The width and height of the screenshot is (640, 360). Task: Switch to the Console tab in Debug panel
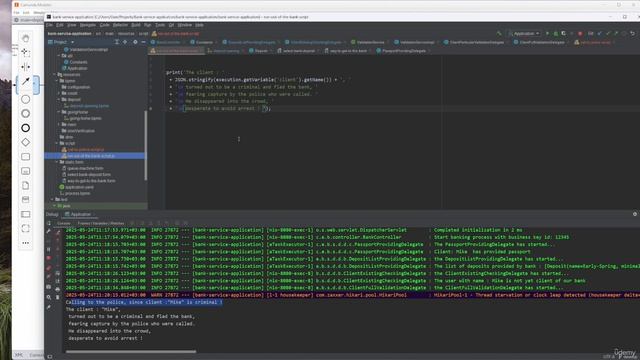(x=64, y=223)
